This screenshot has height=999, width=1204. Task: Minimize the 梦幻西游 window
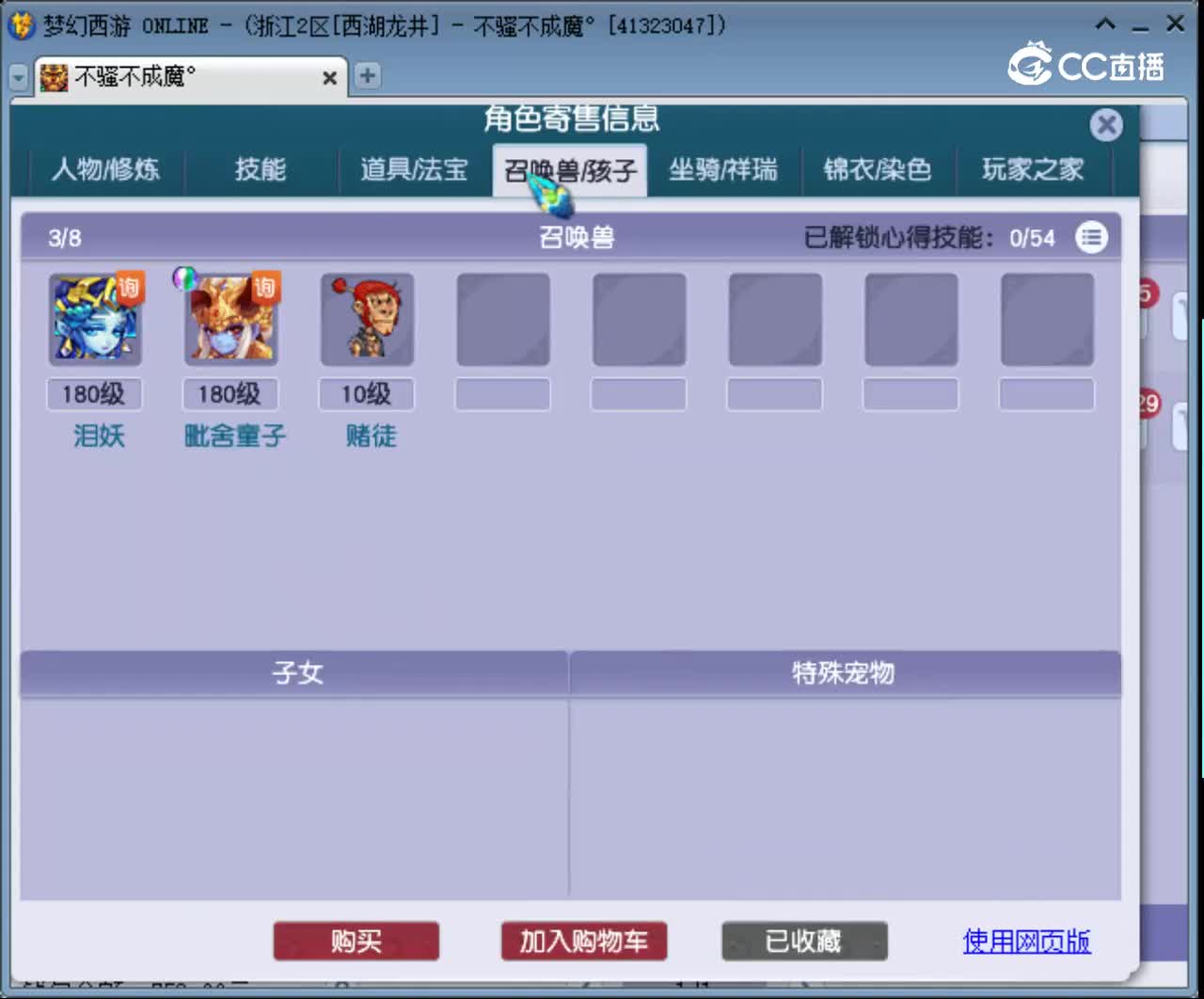(x=1141, y=26)
